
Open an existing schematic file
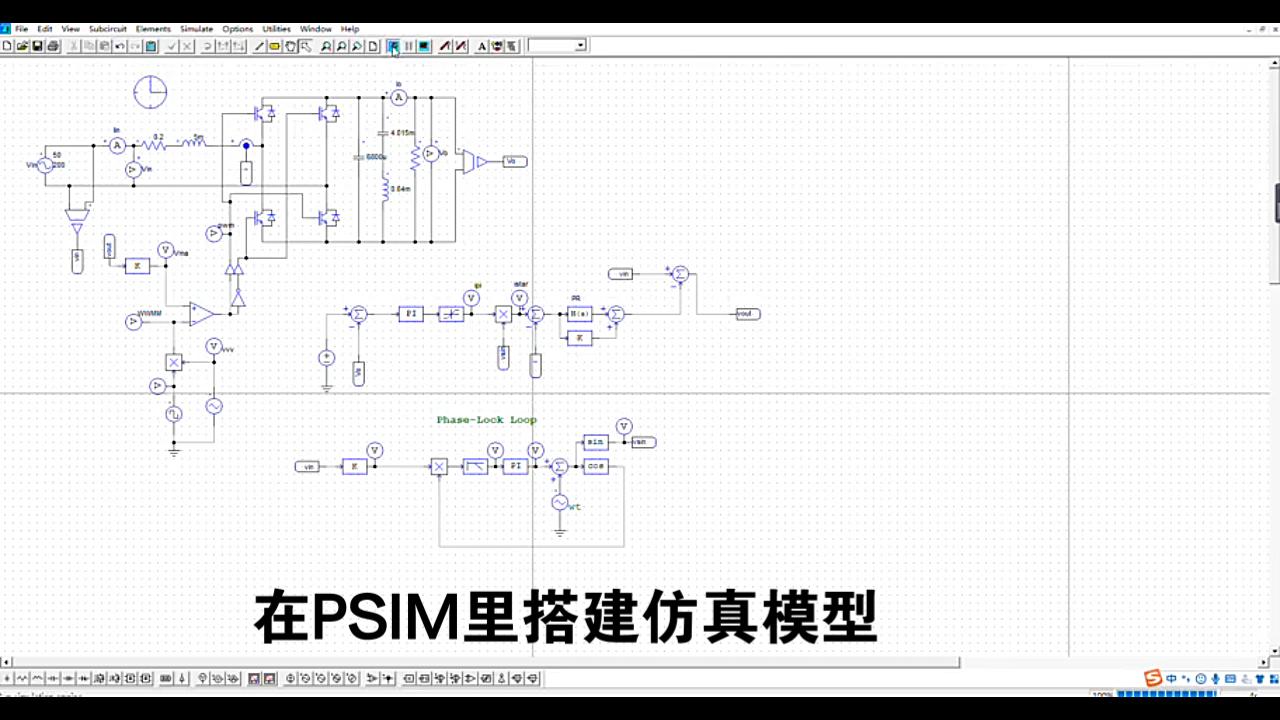(21, 46)
